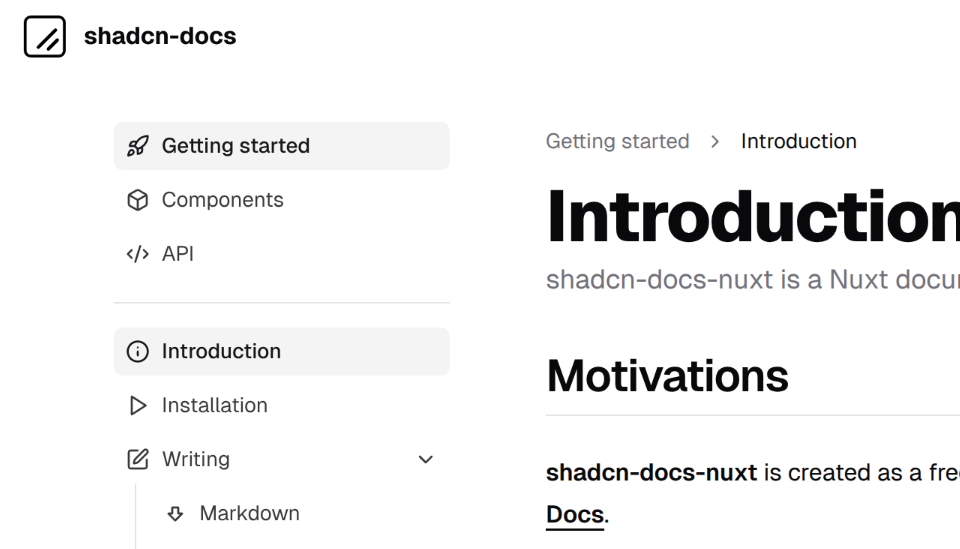Click the shadcn-docs site title
The width and height of the screenshot is (960, 549).
pyautogui.click(x=160, y=37)
